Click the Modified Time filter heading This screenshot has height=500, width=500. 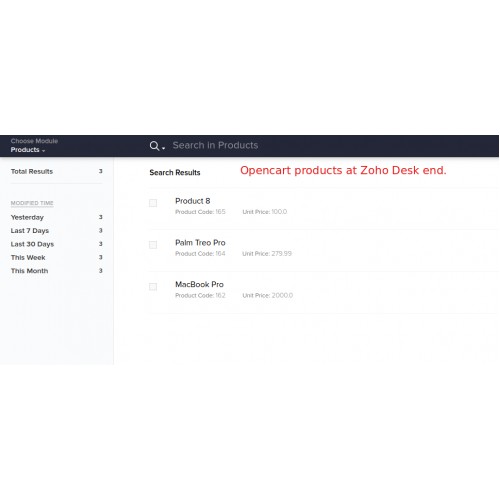pyautogui.click(x=32, y=203)
